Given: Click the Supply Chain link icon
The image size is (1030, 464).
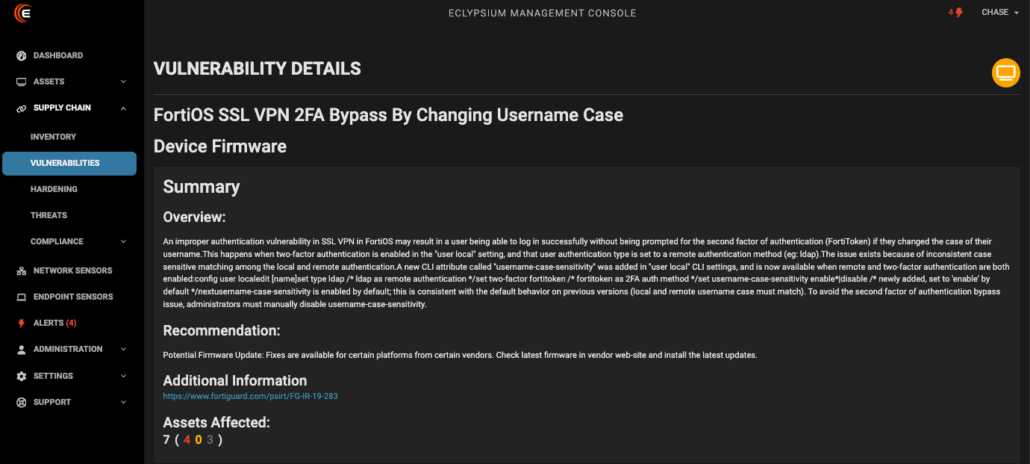Looking at the screenshot, I should 22,108.
